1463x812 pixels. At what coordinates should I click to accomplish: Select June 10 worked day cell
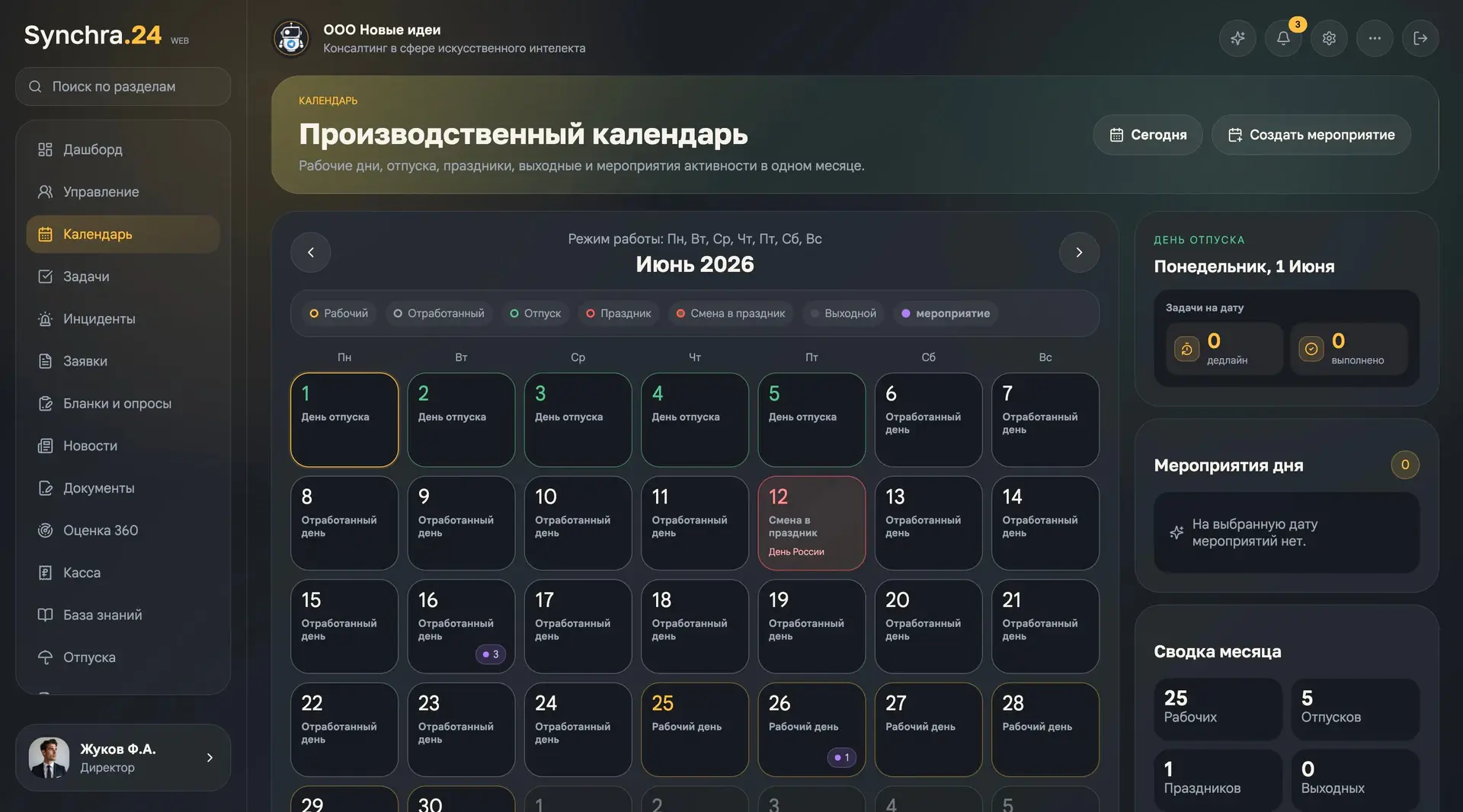point(578,523)
